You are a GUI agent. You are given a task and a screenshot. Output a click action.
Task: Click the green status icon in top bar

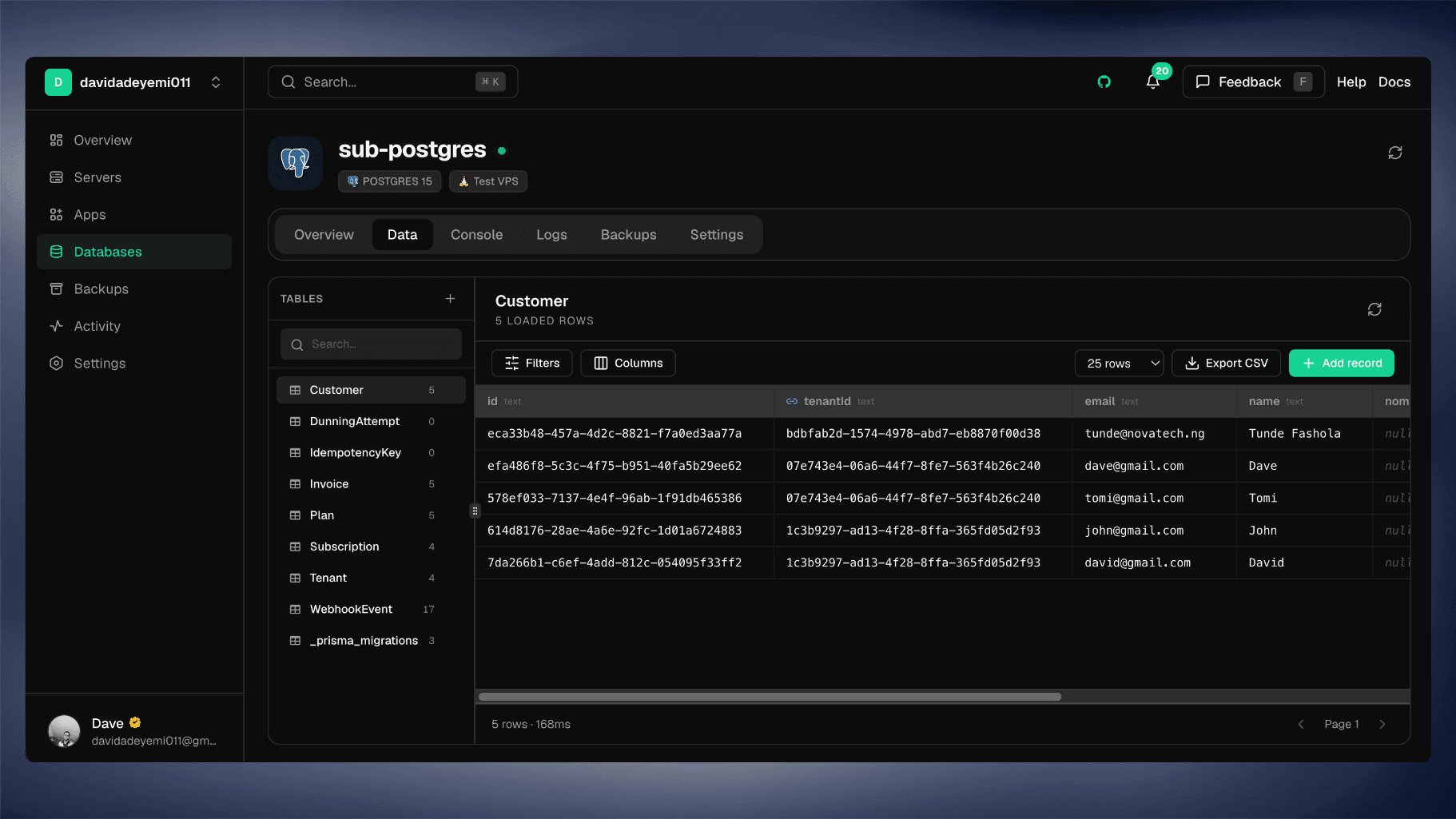[x=1104, y=82]
